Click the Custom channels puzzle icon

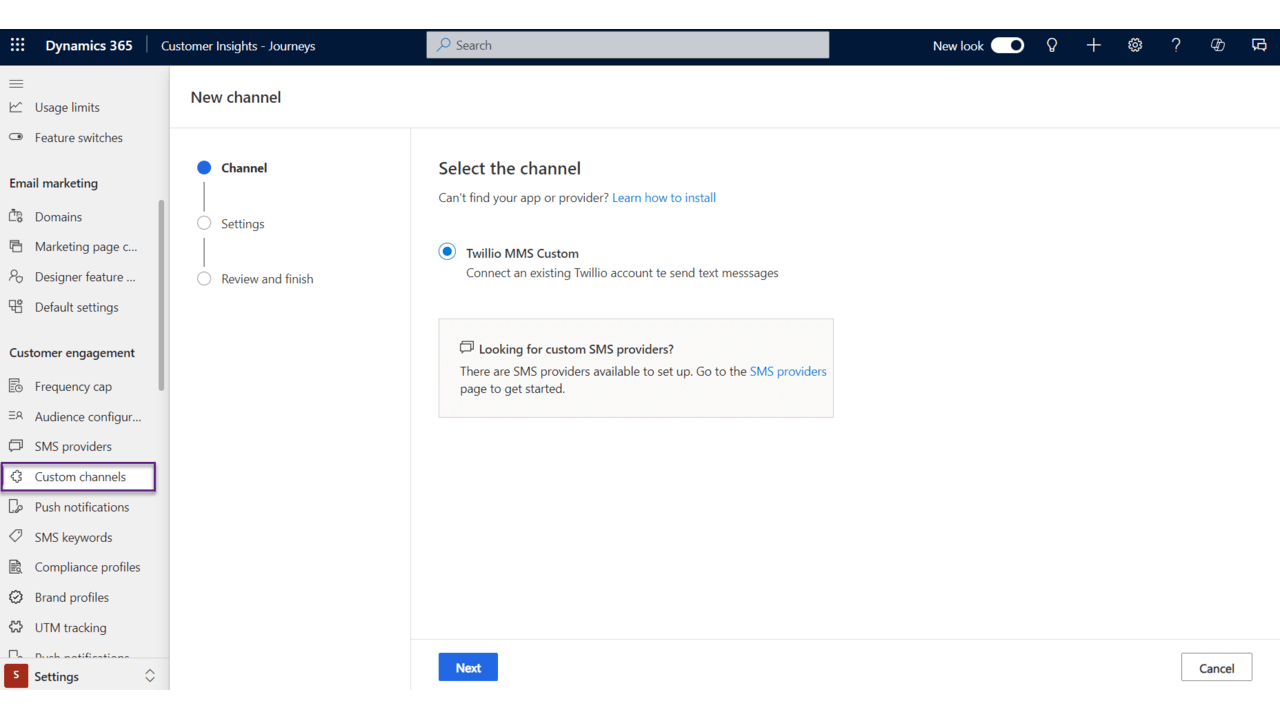[x=16, y=477]
